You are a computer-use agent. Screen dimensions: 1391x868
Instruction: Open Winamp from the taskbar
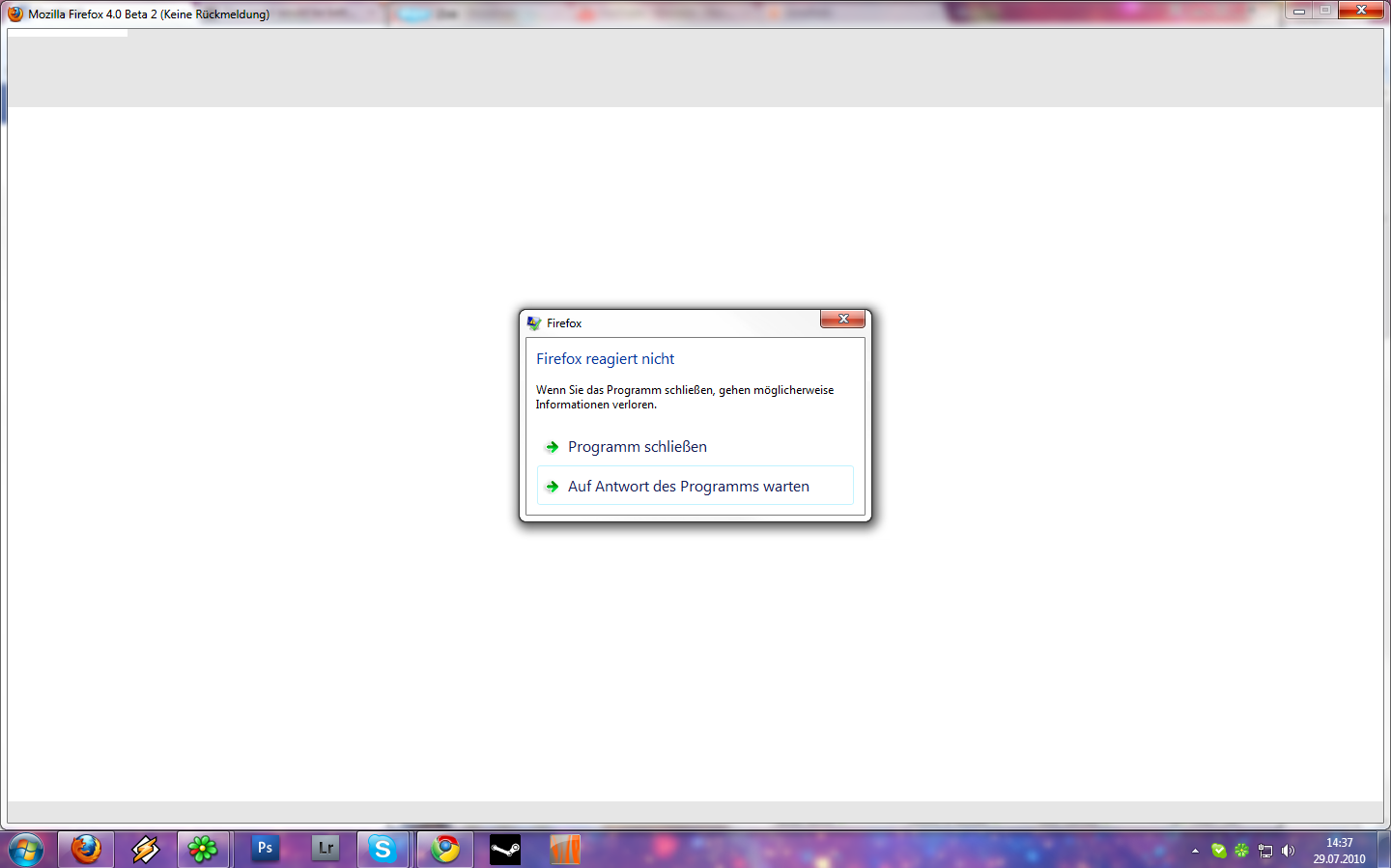[146, 850]
